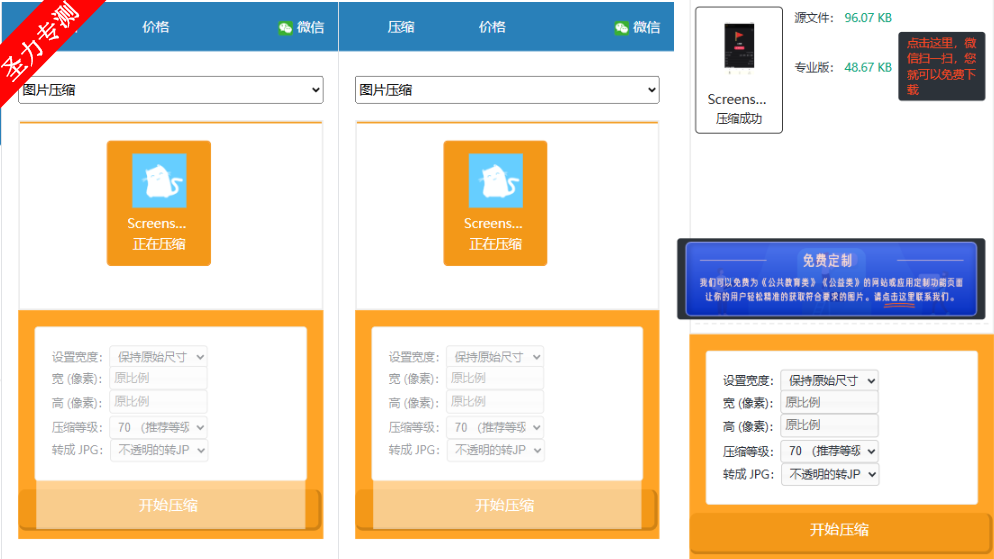Open the 设置宽度 dropdown in the right panel
Image resolution: width=994 pixels, height=559 pixels.
coord(829,380)
